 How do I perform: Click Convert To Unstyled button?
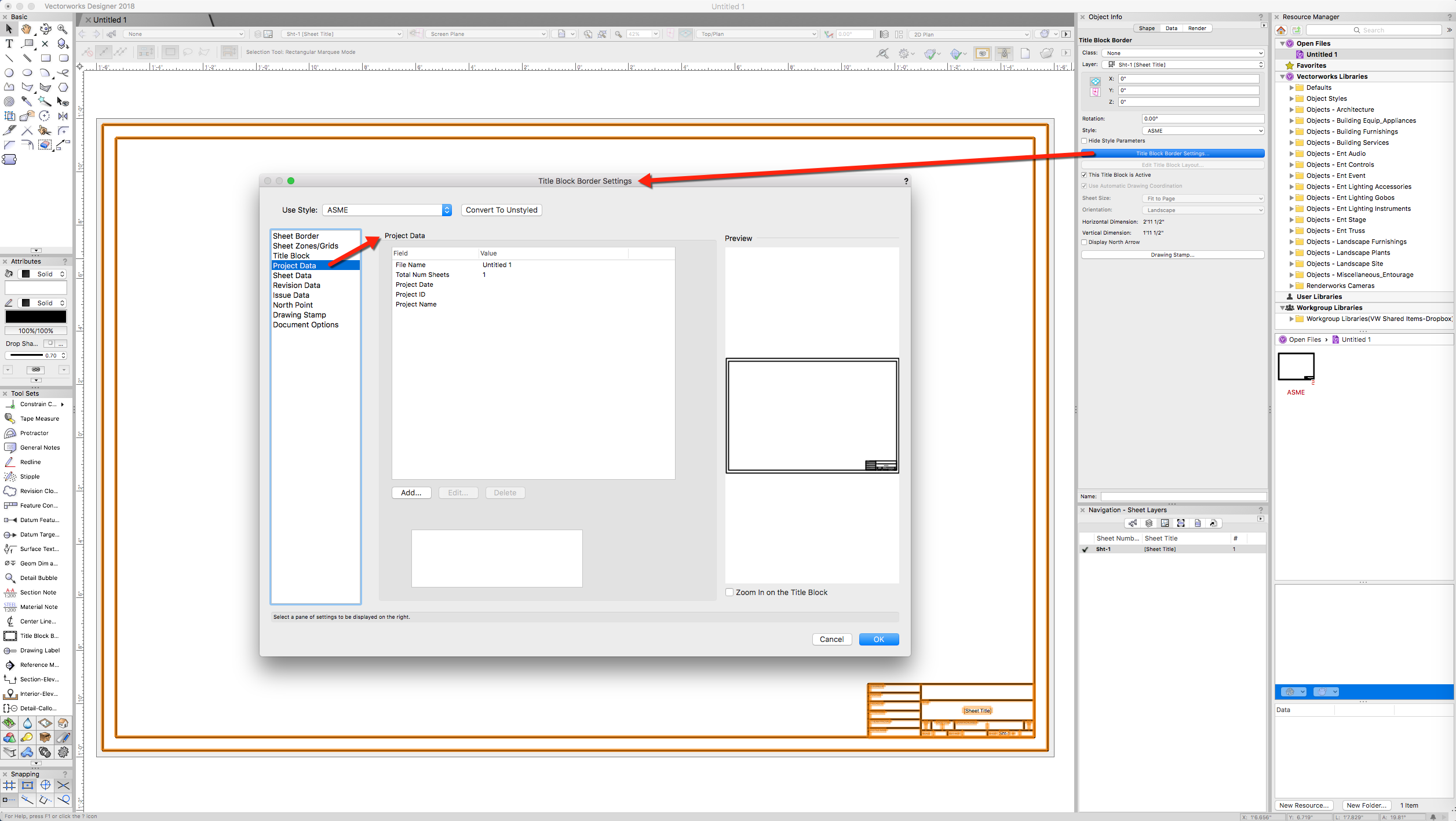tap(501, 210)
